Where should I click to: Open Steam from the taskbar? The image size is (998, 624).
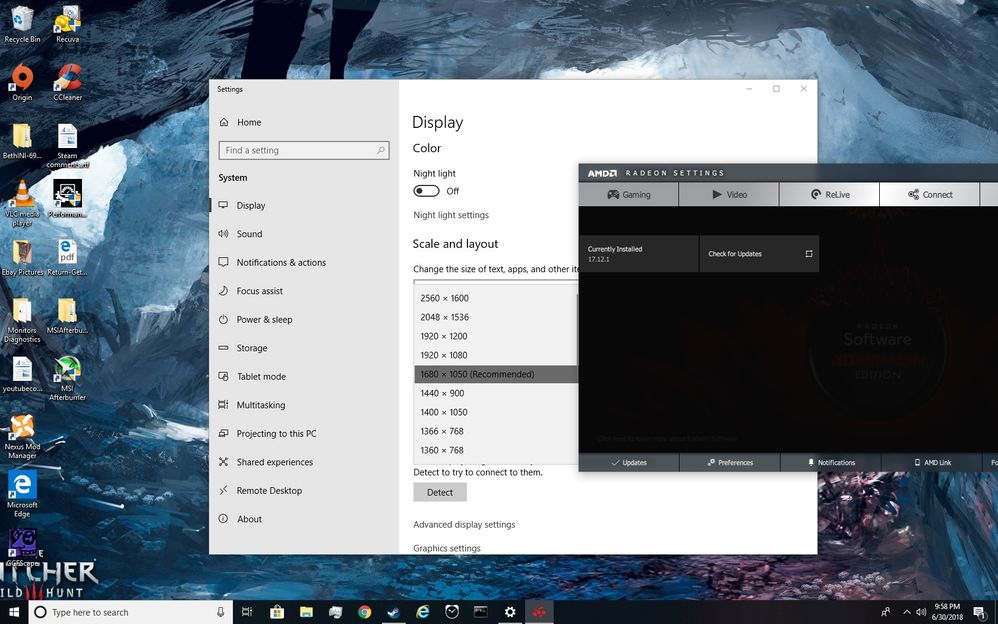point(393,612)
